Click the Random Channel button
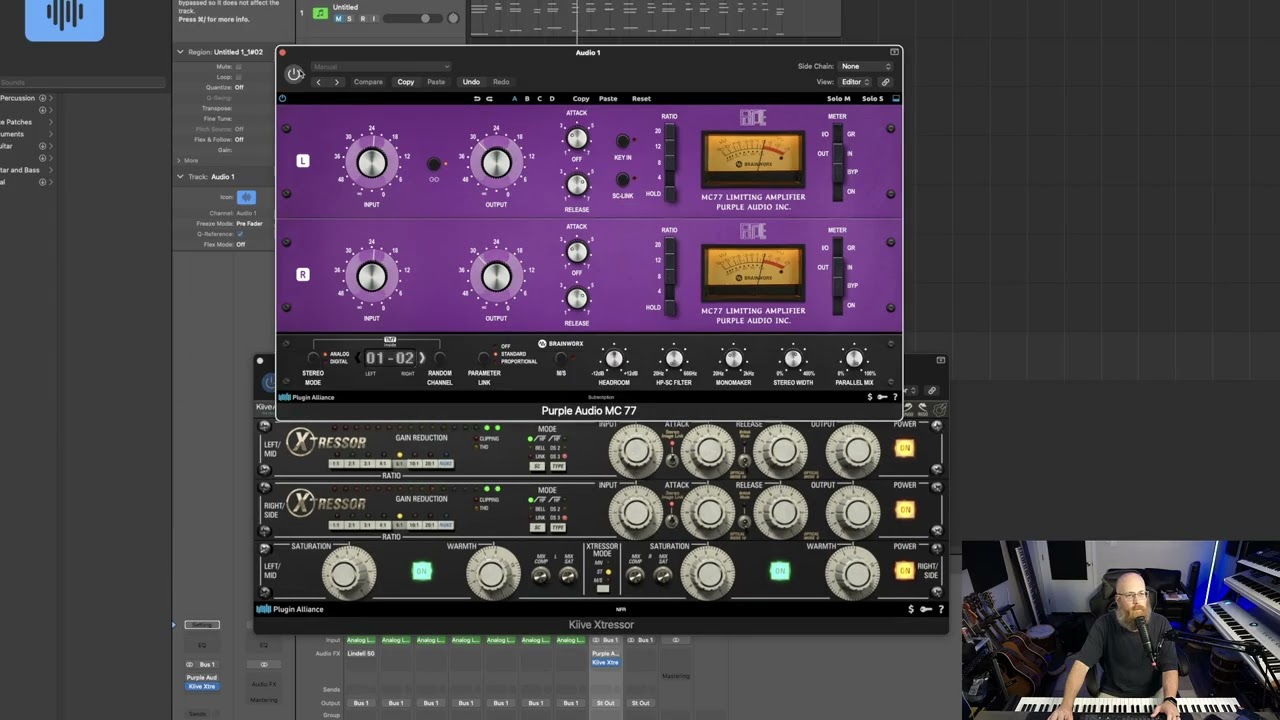This screenshot has width=1280, height=720. pos(440,358)
